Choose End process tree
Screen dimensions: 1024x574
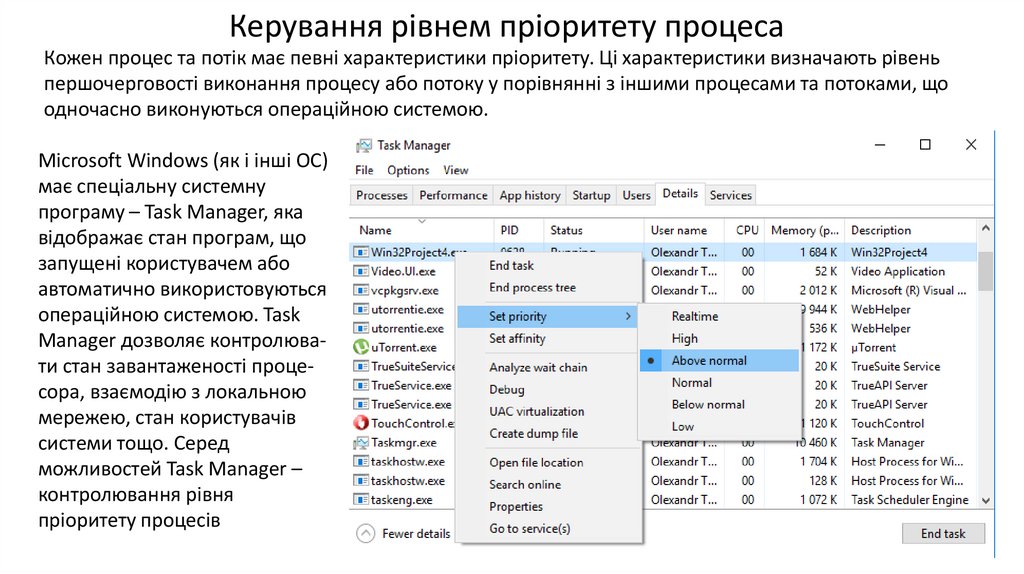click(x=549, y=287)
